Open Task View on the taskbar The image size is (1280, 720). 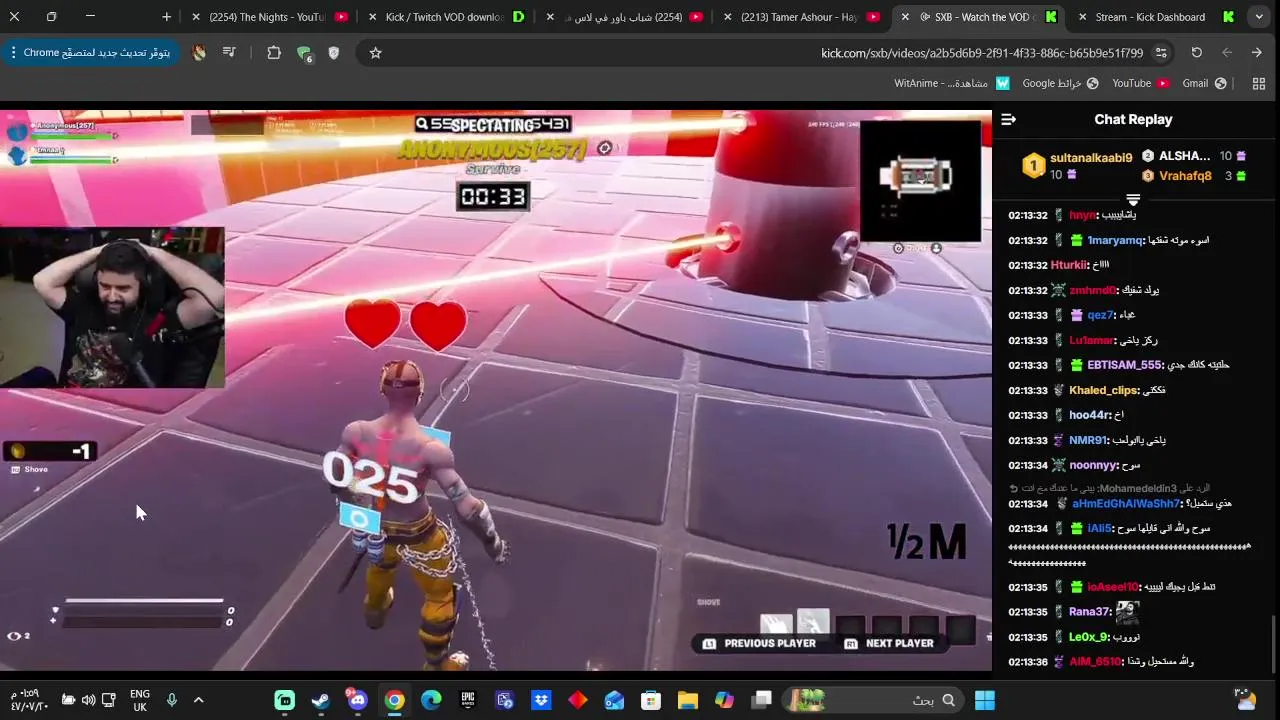(762, 700)
